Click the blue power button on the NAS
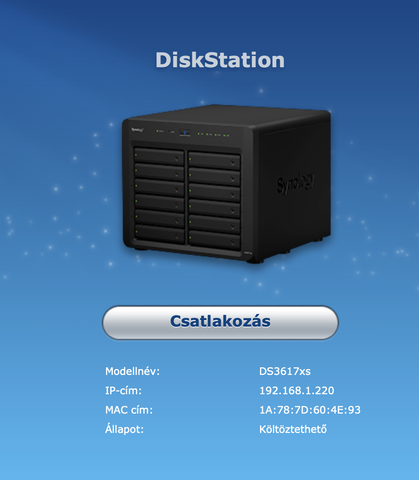The height and width of the screenshot is (480, 419). pos(185,133)
